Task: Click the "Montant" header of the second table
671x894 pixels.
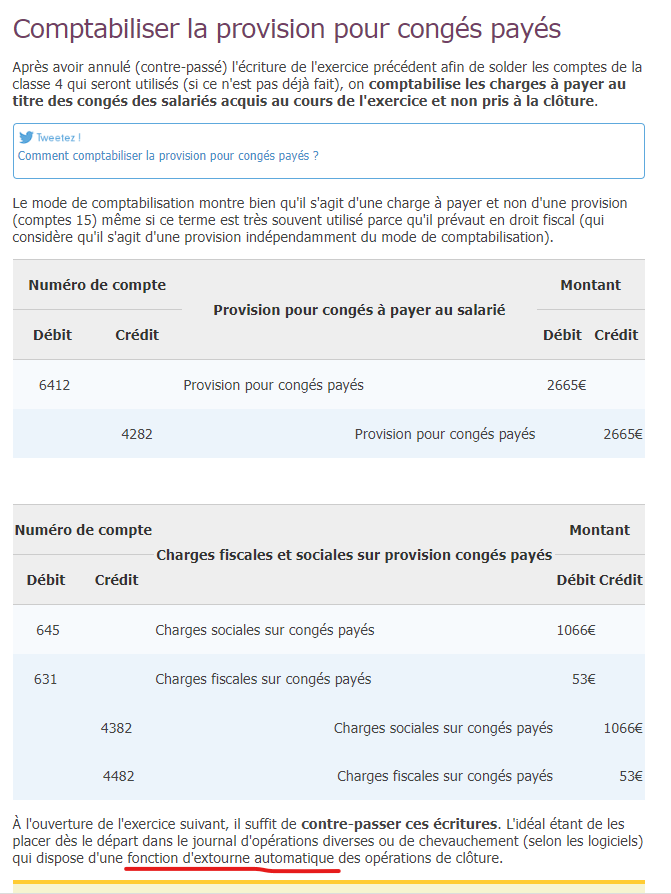Action: click(x=599, y=530)
